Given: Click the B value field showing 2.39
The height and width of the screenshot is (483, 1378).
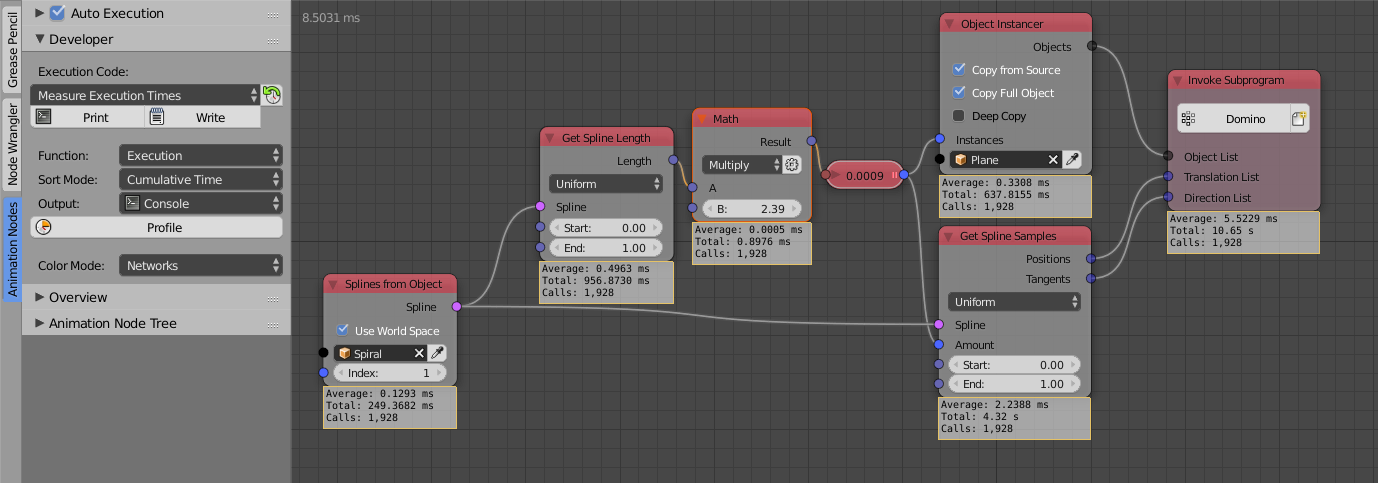Looking at the screenshot, I should 752,209.
